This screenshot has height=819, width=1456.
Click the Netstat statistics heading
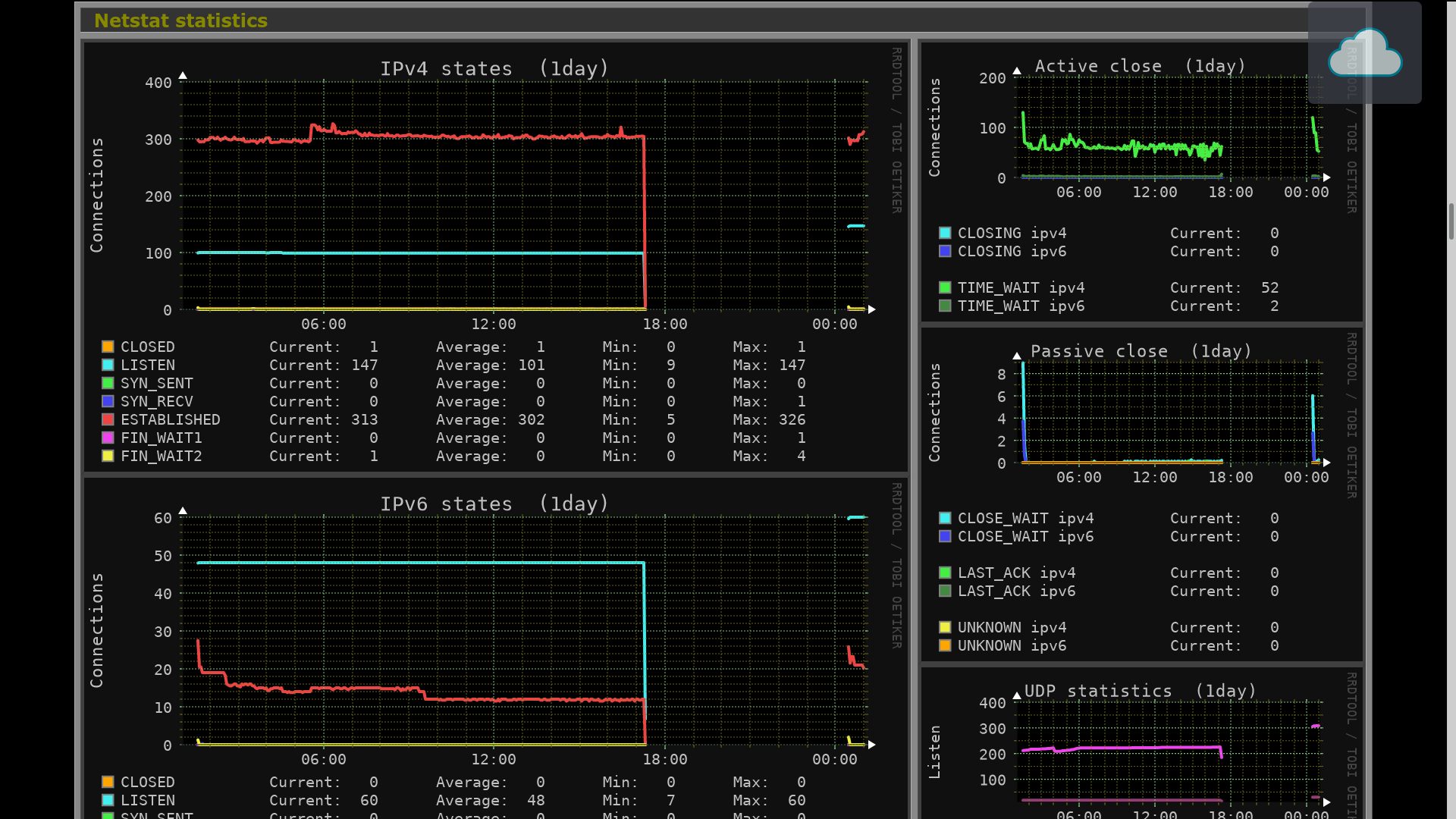click(180, 21)
